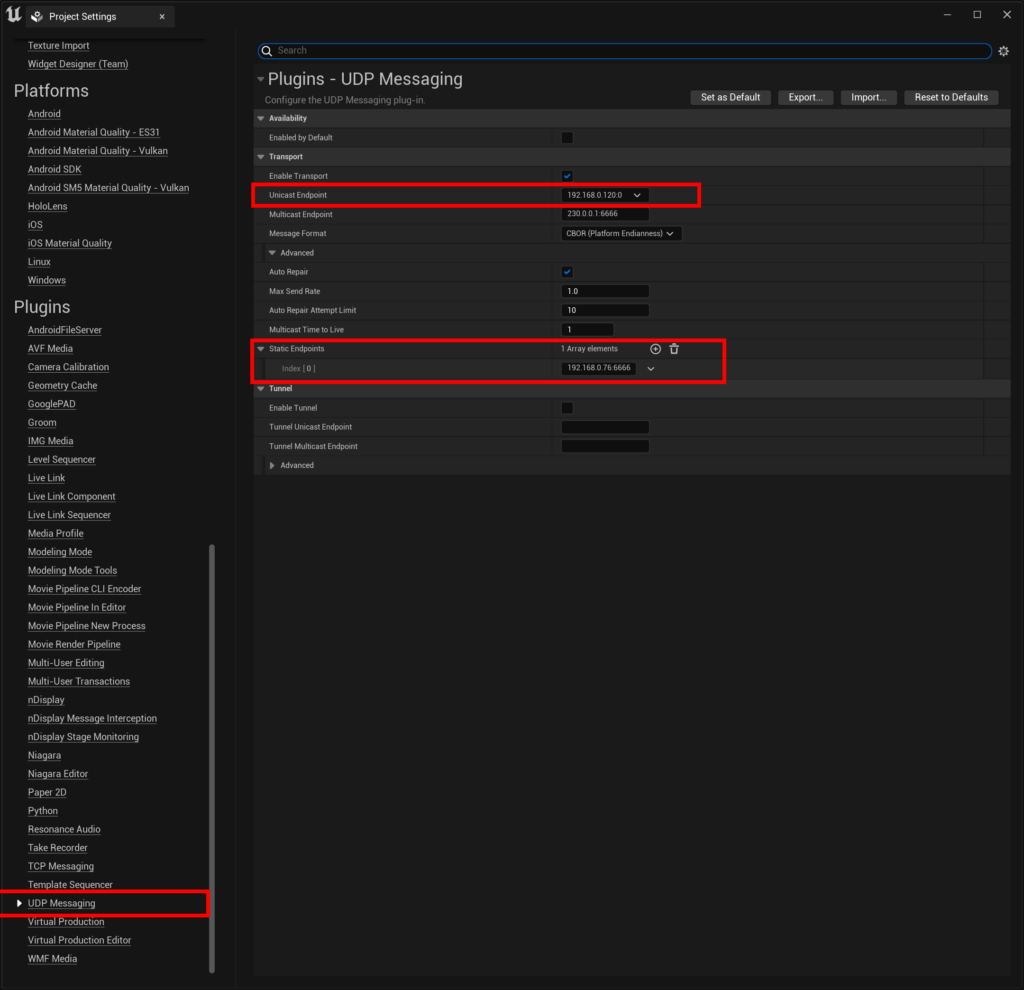Open nDisplay plugin settings
The height and width of the screenshot is (990, 1024).
[46, 700]
